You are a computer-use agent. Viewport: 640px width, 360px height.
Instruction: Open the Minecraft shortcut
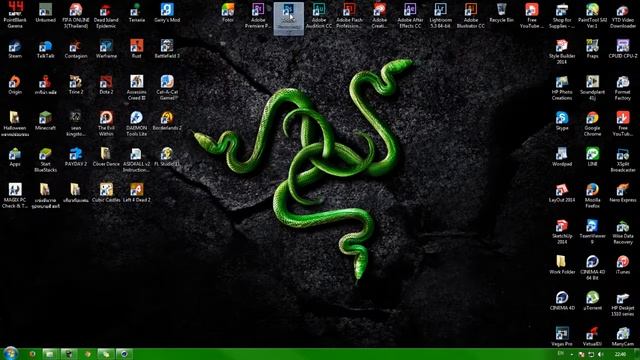[45, 121]
